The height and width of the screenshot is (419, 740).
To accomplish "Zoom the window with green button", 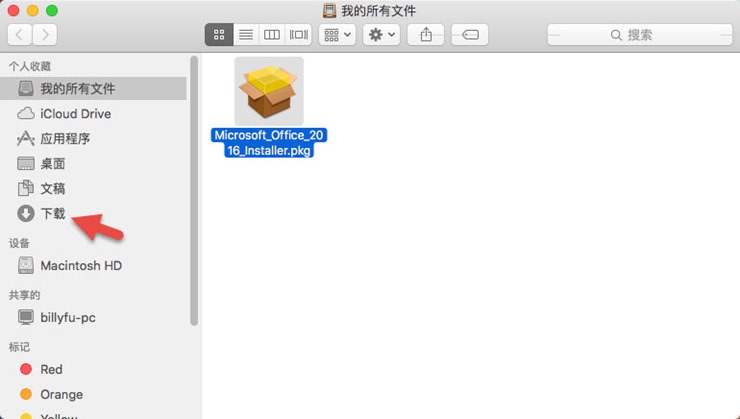I will pos(52,10).
